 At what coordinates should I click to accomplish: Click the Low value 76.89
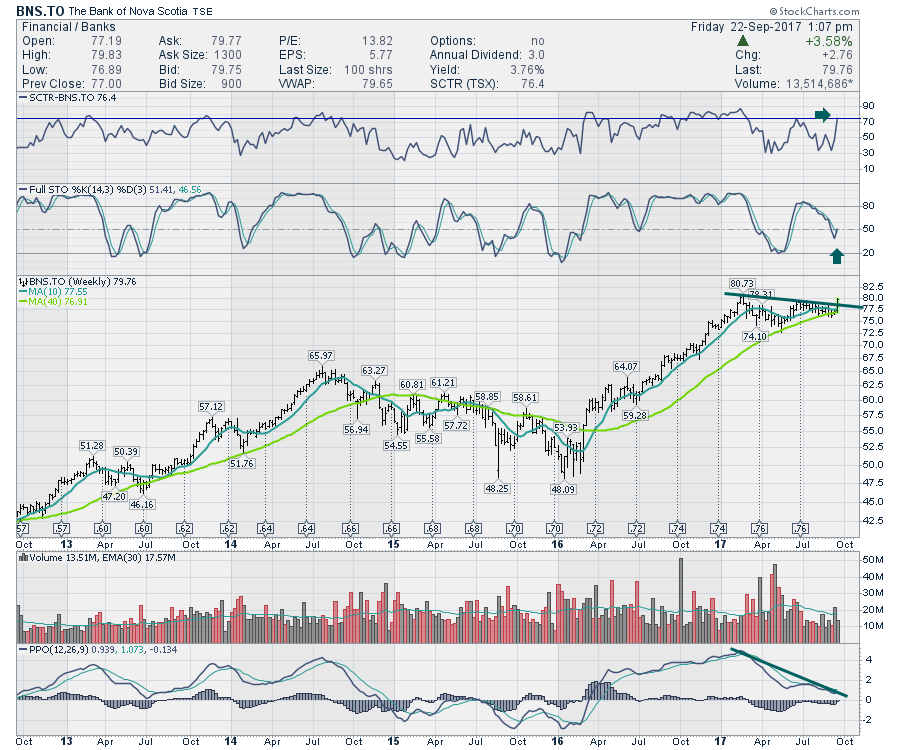(x=106, y=69)
